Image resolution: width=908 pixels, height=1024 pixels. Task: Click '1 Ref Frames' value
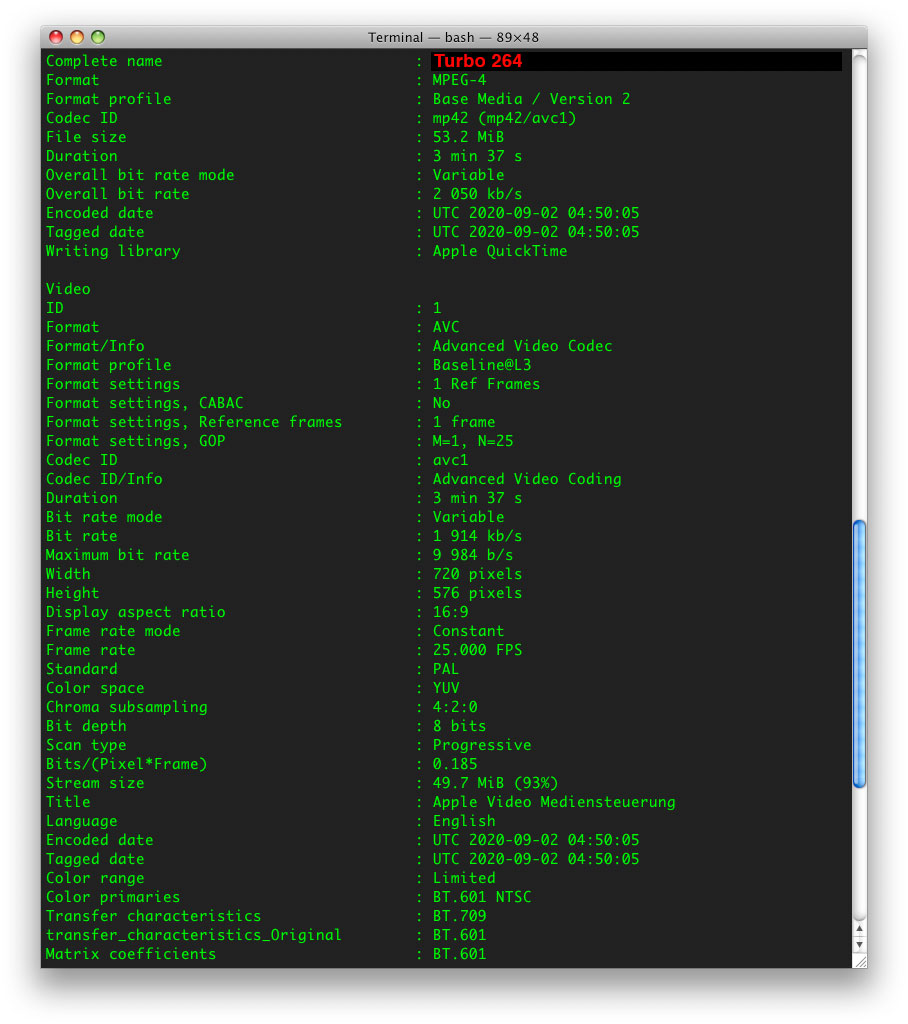[x=487, y=383]
